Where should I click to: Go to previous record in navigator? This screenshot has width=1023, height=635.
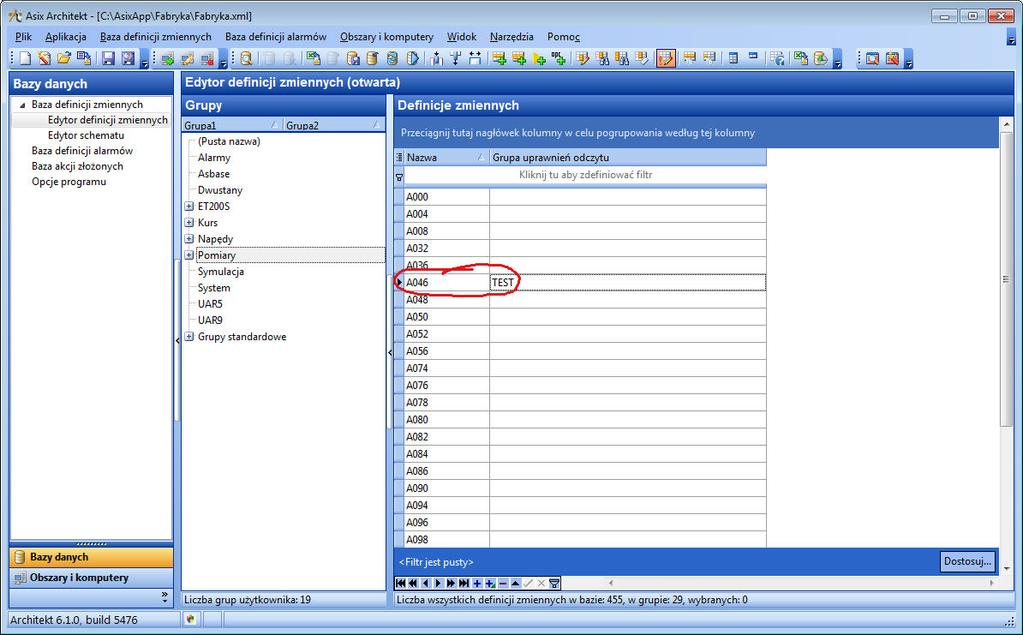[426, 583]
